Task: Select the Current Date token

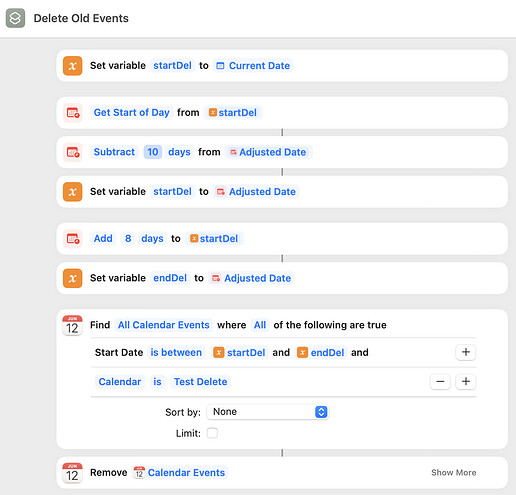Action: (x=253, y=66)
